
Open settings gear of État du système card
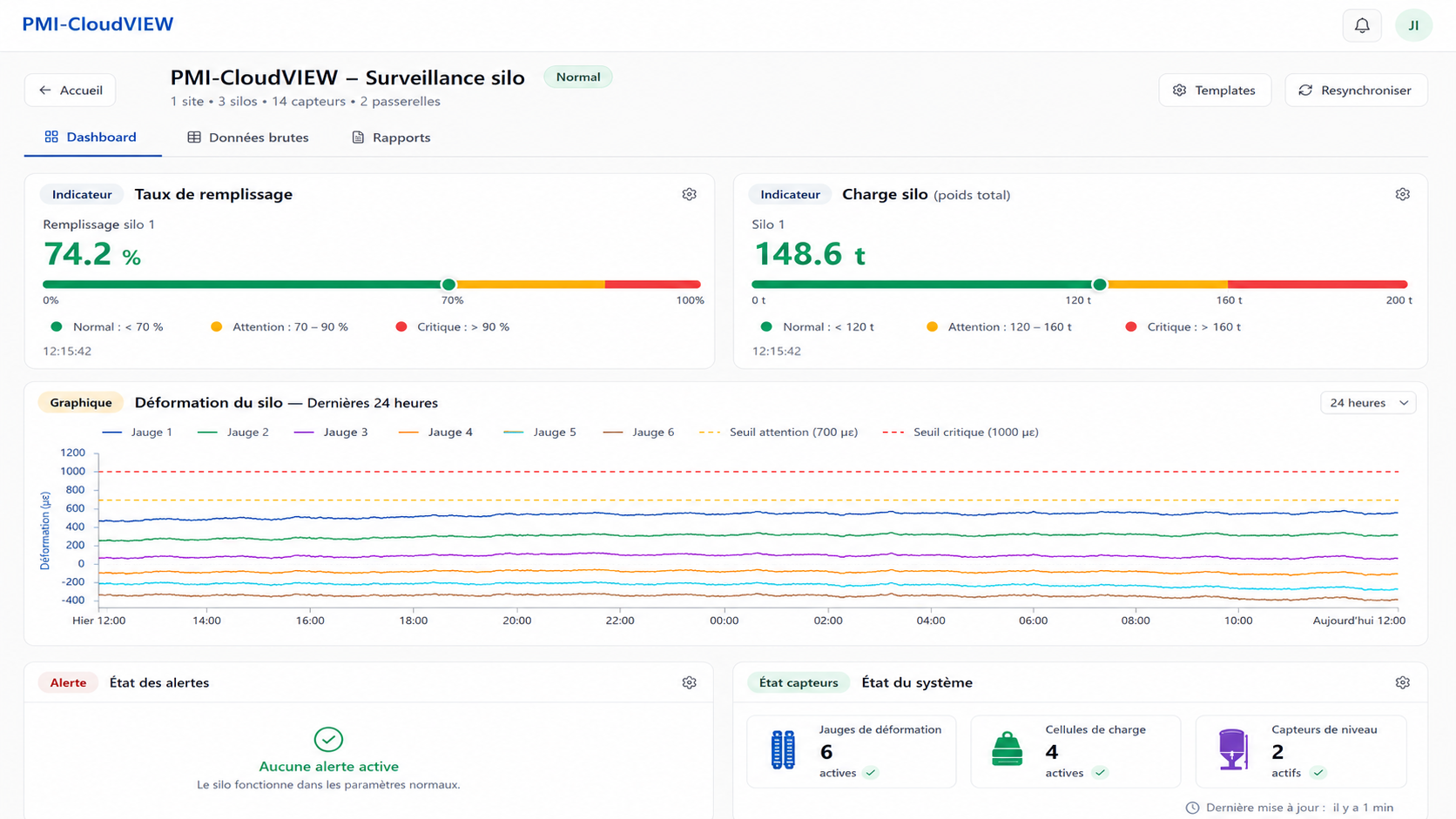click(1402, 682)
